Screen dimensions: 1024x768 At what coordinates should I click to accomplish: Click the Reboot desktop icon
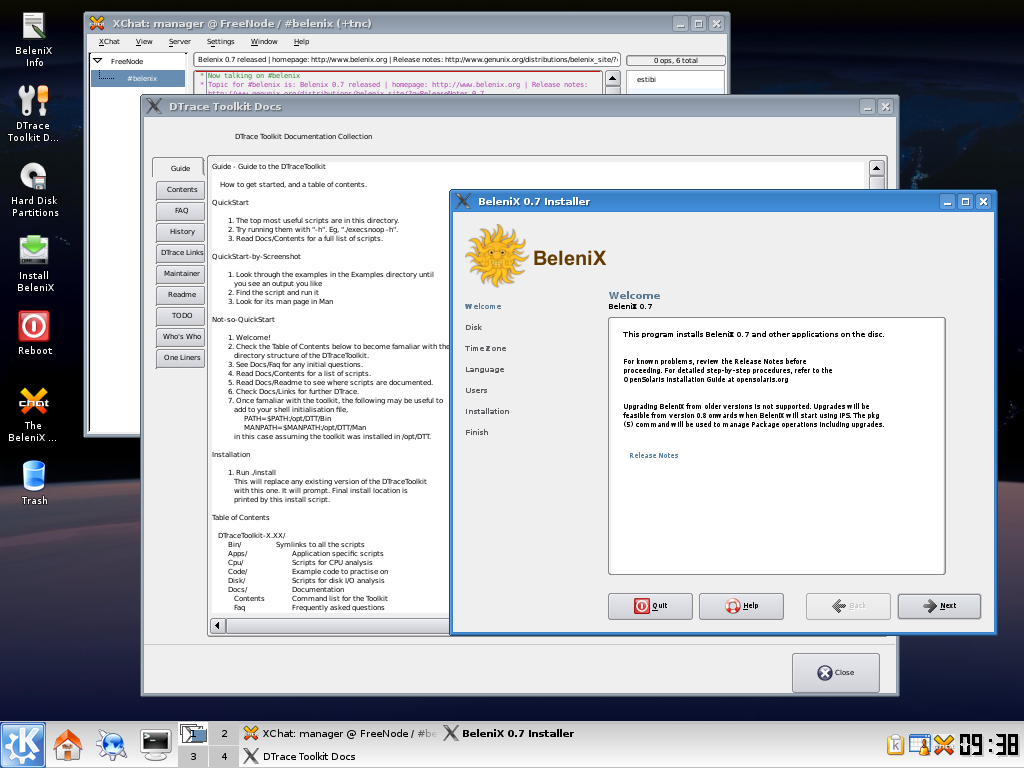(35, 333)
